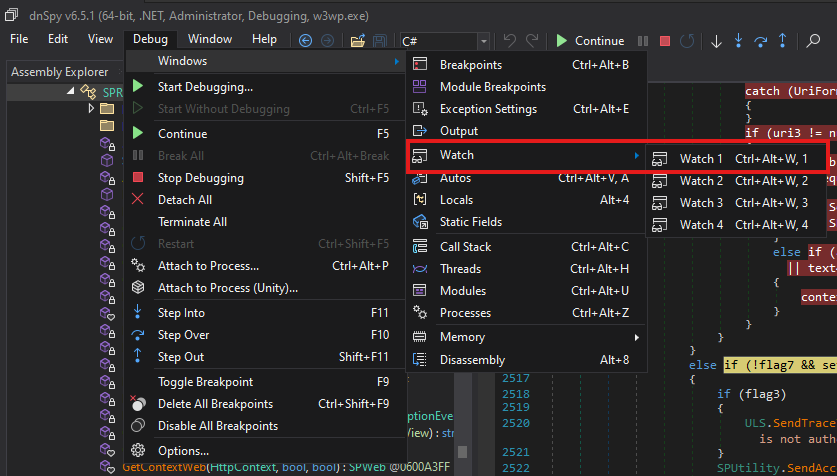Click code line number 2517
Image resolution: width=837 pixels, height=476 pixels.
point(516,378)
